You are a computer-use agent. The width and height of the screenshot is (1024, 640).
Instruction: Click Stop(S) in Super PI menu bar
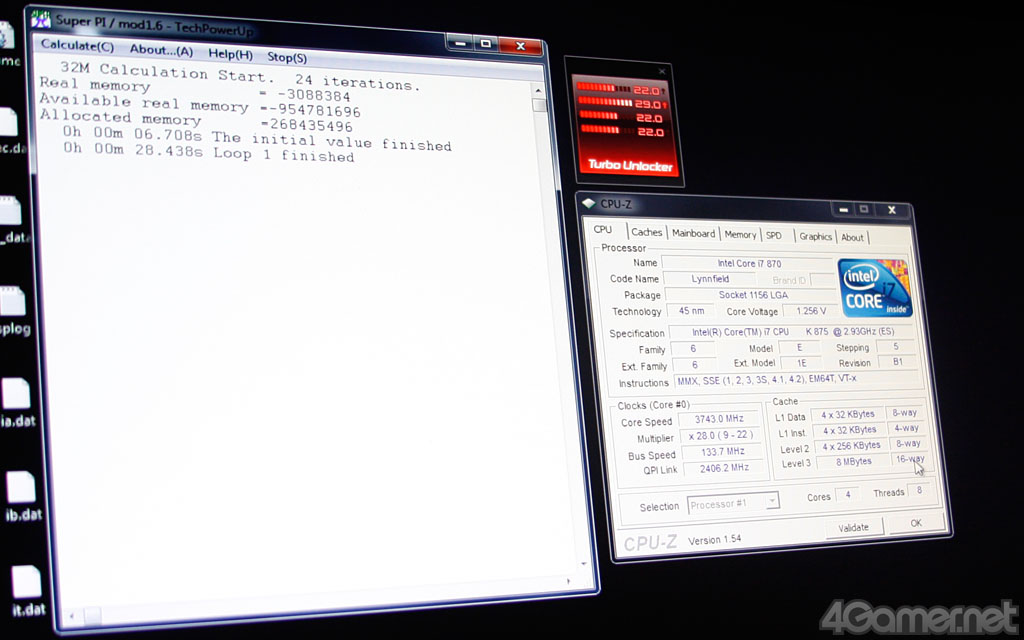click(287, 58)
